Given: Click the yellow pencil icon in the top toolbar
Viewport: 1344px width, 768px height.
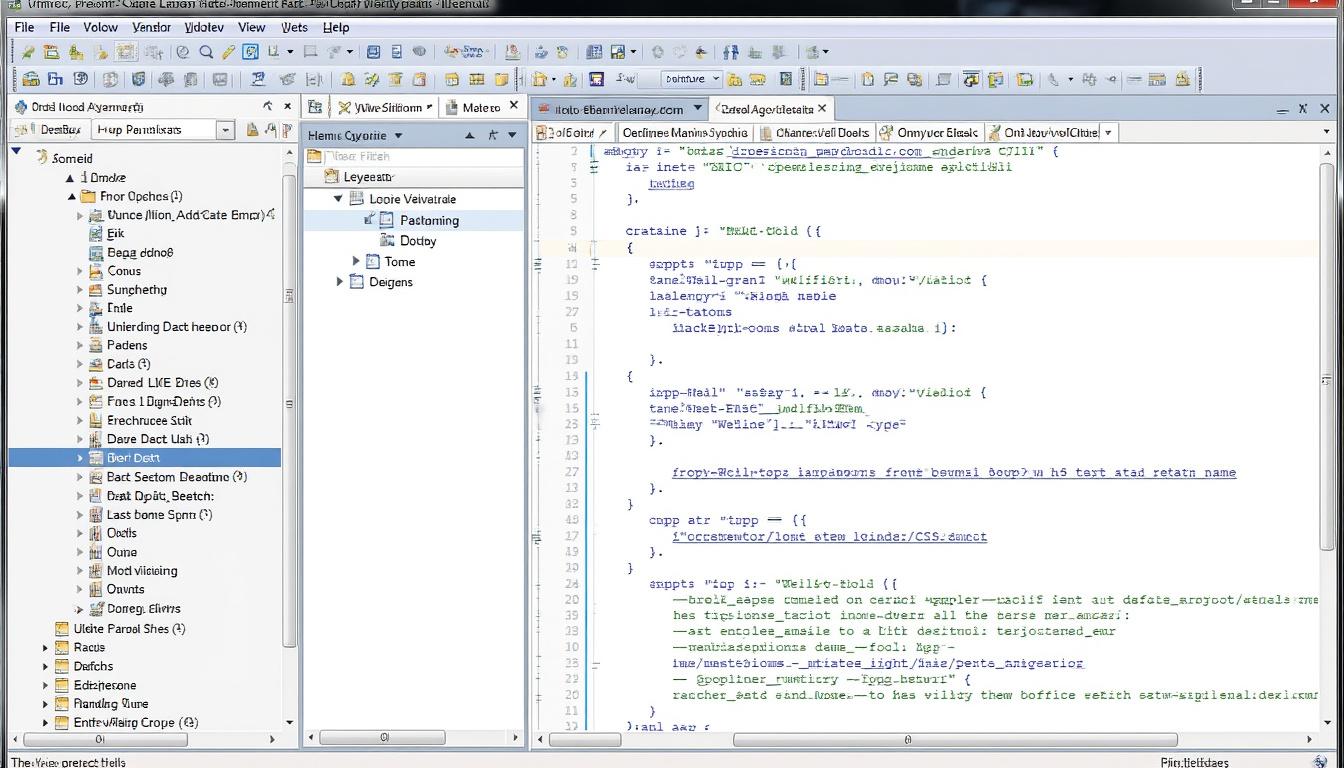Looking at the screenshot, I should [x=228, y=52].
